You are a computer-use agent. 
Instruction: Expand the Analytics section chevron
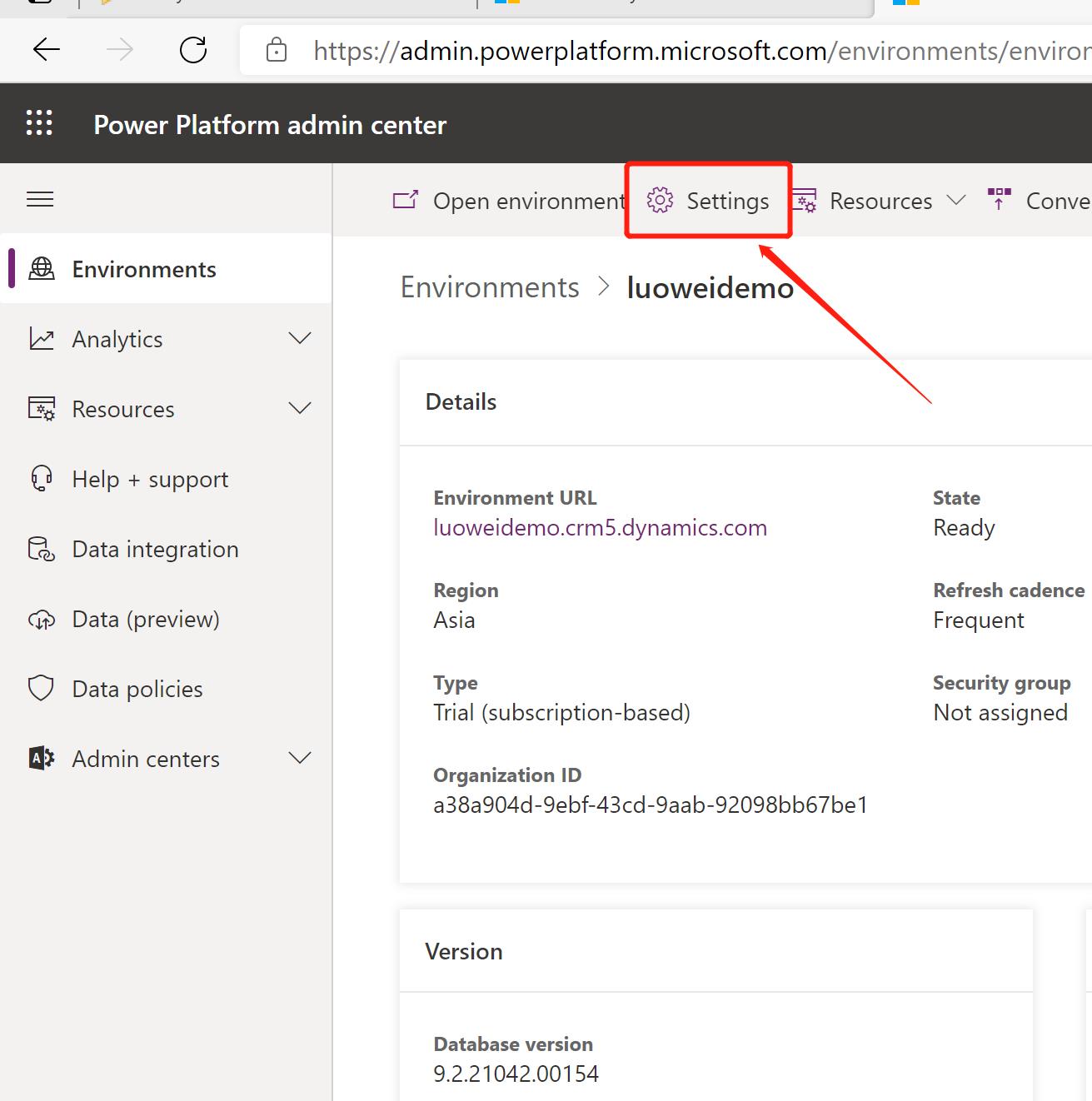[x=300, y=338]
